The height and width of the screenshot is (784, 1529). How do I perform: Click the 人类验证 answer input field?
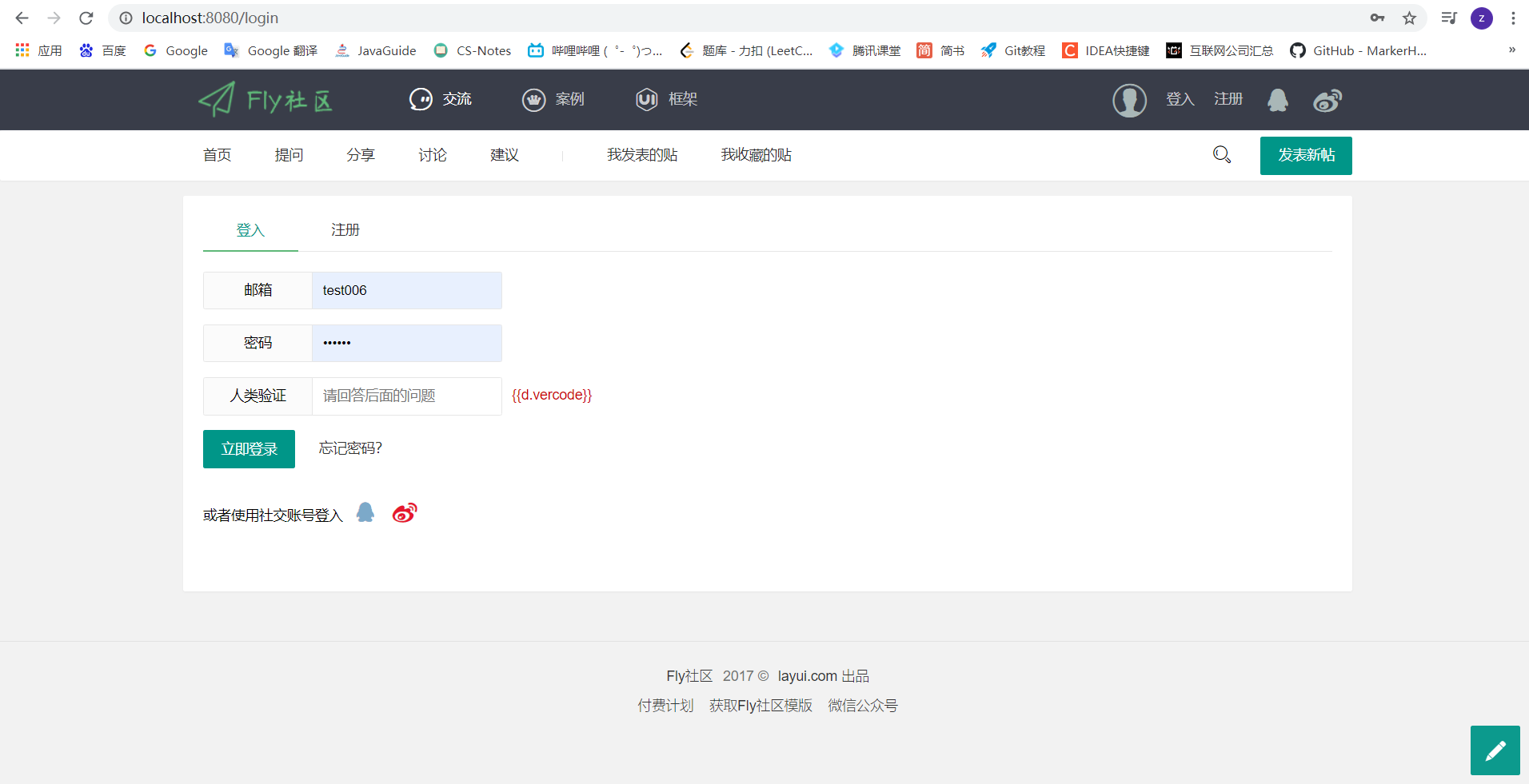point(406,396)
